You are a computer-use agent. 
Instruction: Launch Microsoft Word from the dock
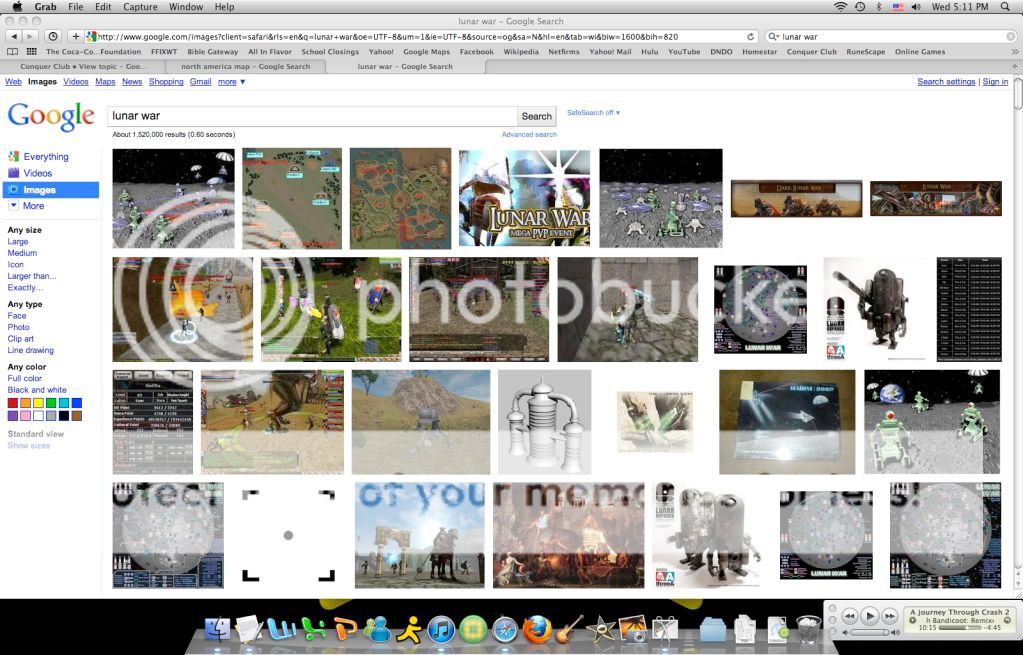pos(282,630)
